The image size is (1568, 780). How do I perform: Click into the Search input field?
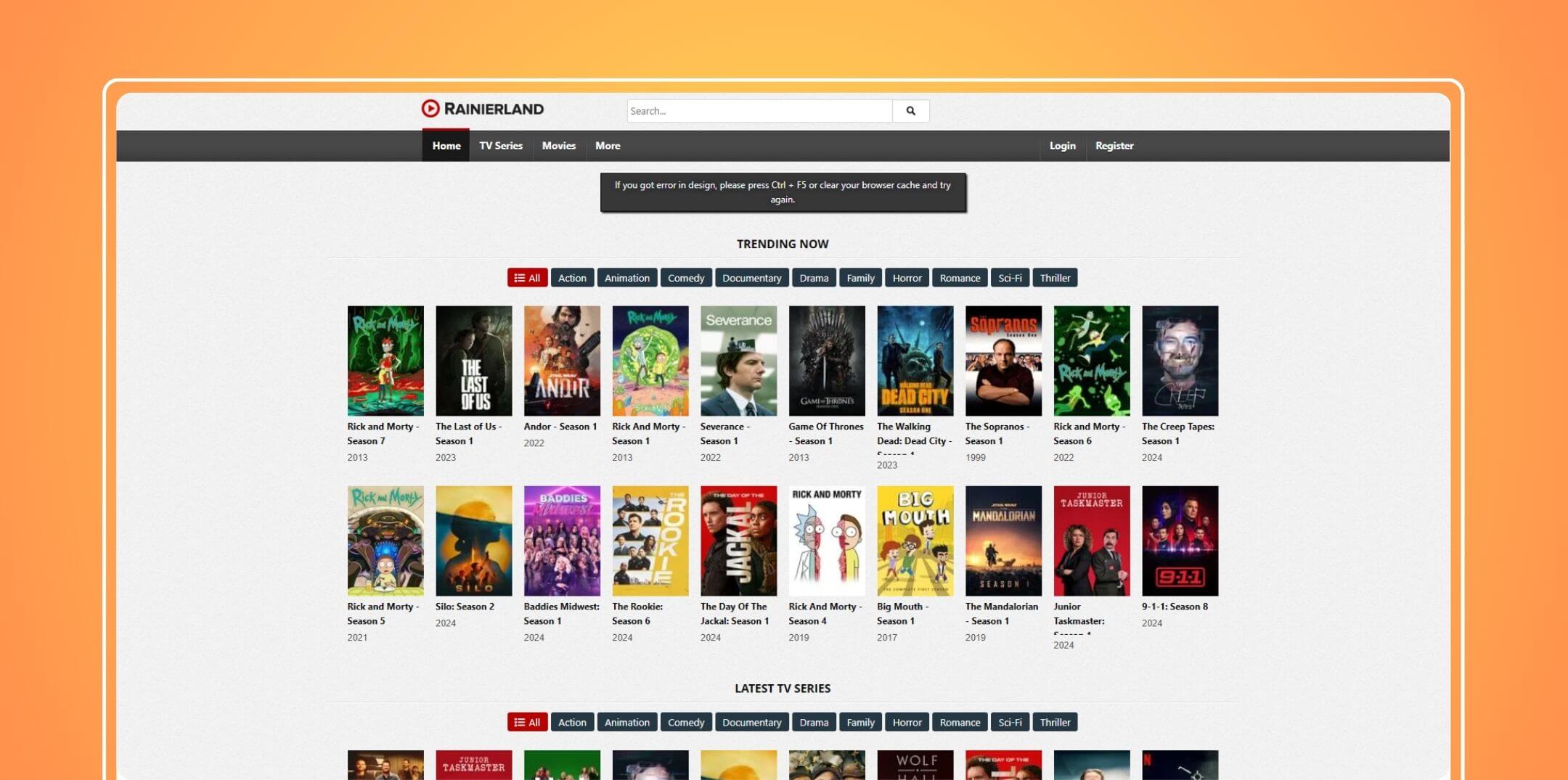coord(759,111)
